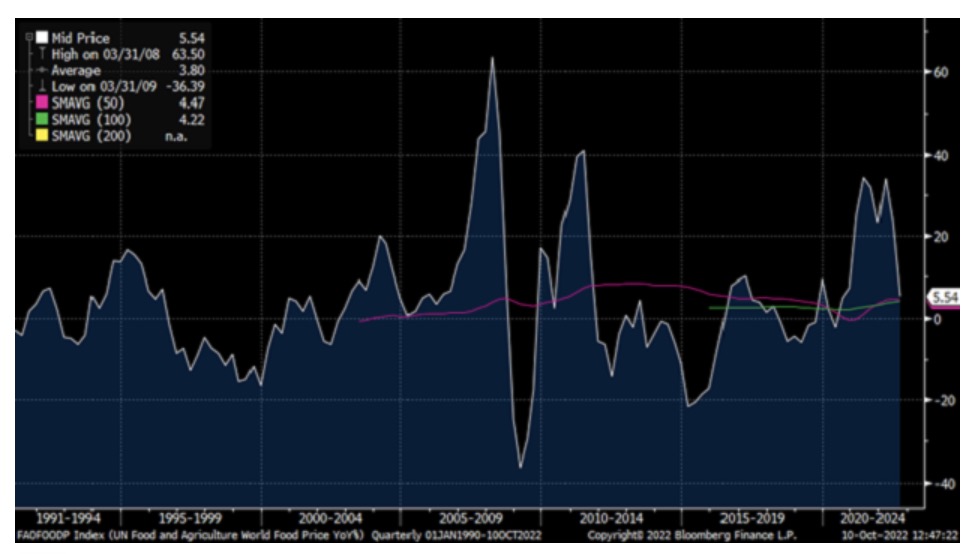This screenshot has height=554, width=974.
Task: Click the white Mid Price color swatch
Action: click(x=42, y=38)
